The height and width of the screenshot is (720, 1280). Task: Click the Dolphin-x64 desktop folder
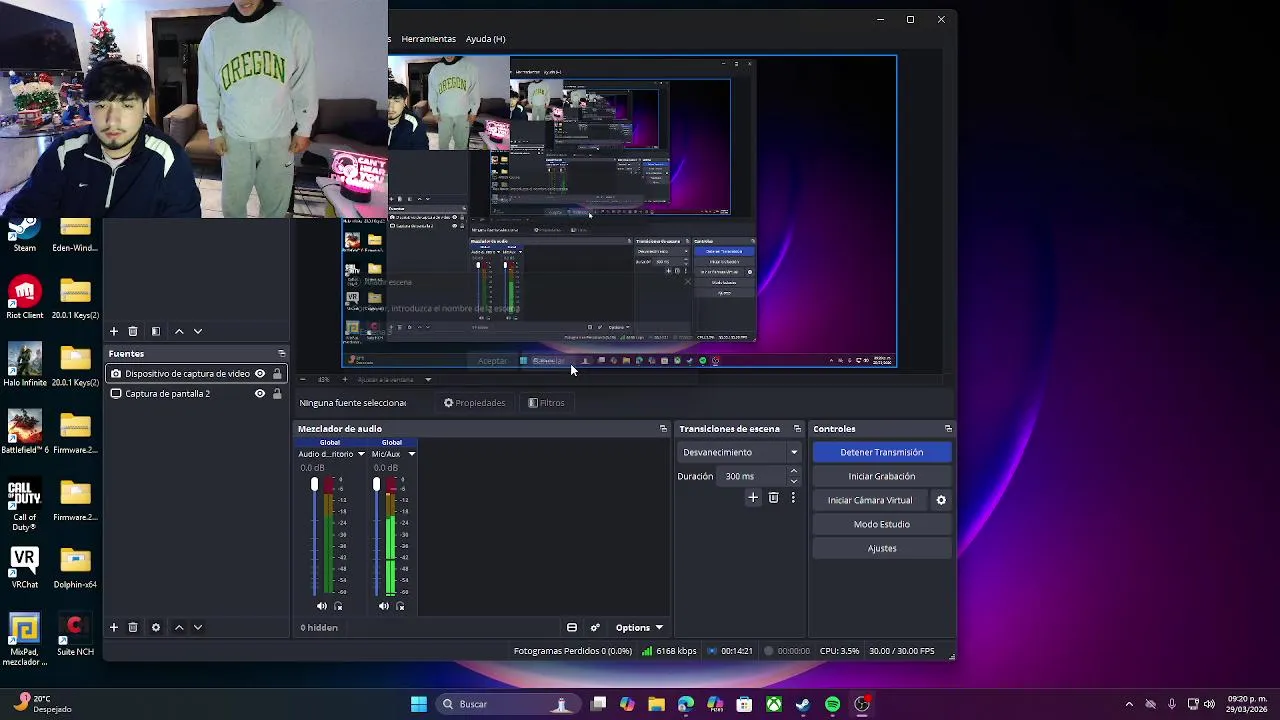[75, 568]
